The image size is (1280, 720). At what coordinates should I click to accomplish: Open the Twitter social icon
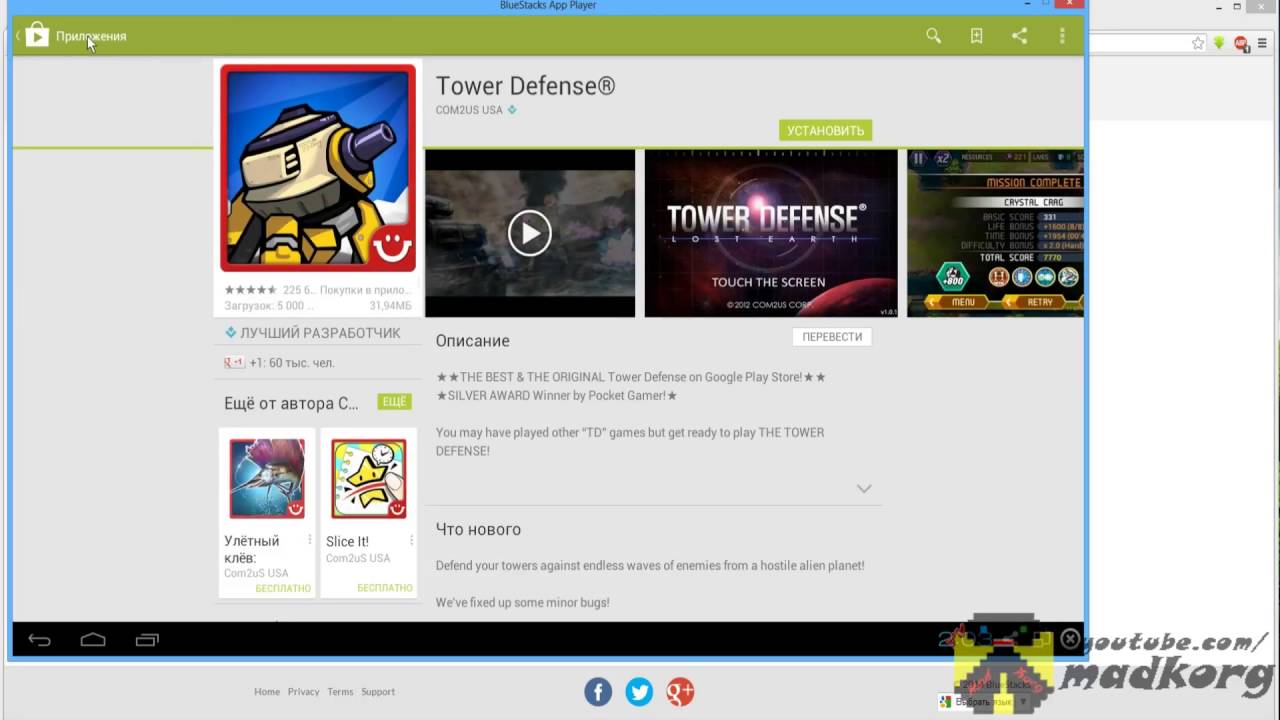(x=639, y=692)
